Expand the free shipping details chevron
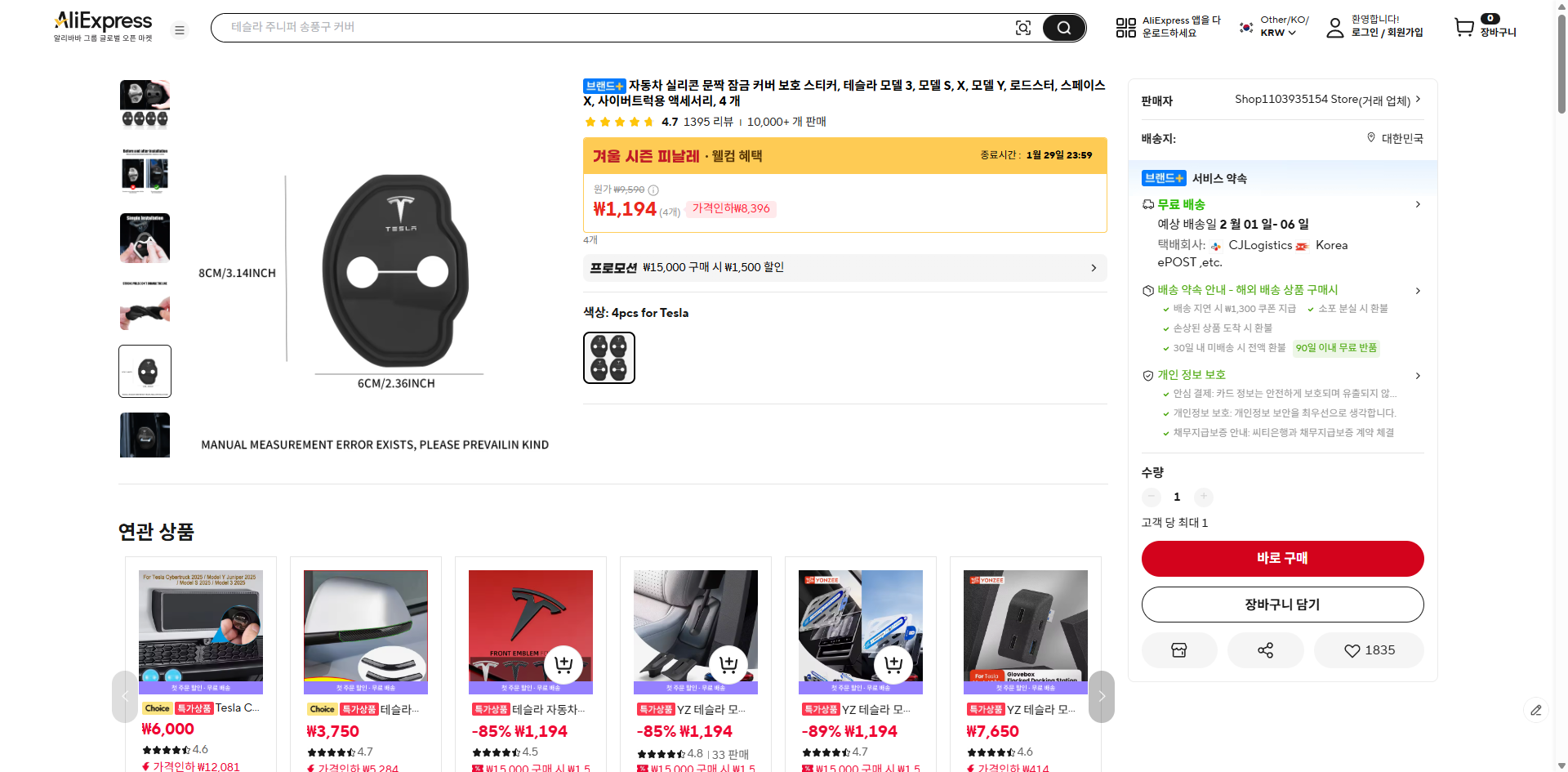Viewport: 1568px width, 772px height. pyautogui.click(x=1418, y=204)
